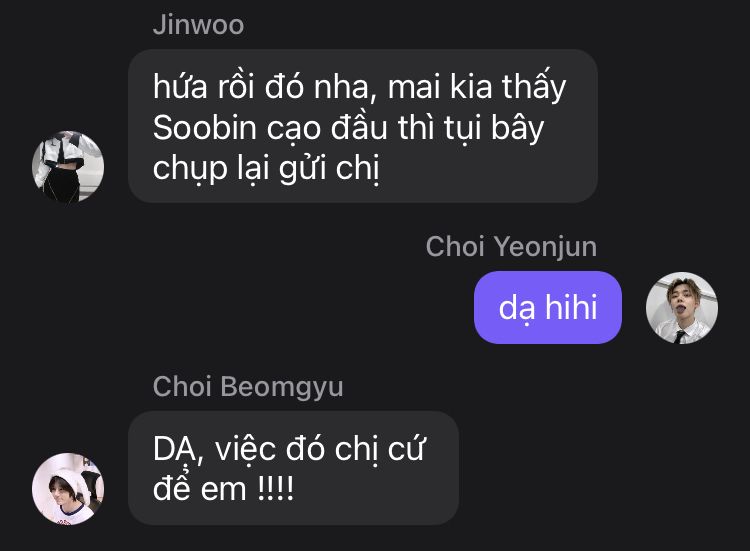
Task: Tap the purple "dạ hihi" bubble
Action: tap(548, 308)
